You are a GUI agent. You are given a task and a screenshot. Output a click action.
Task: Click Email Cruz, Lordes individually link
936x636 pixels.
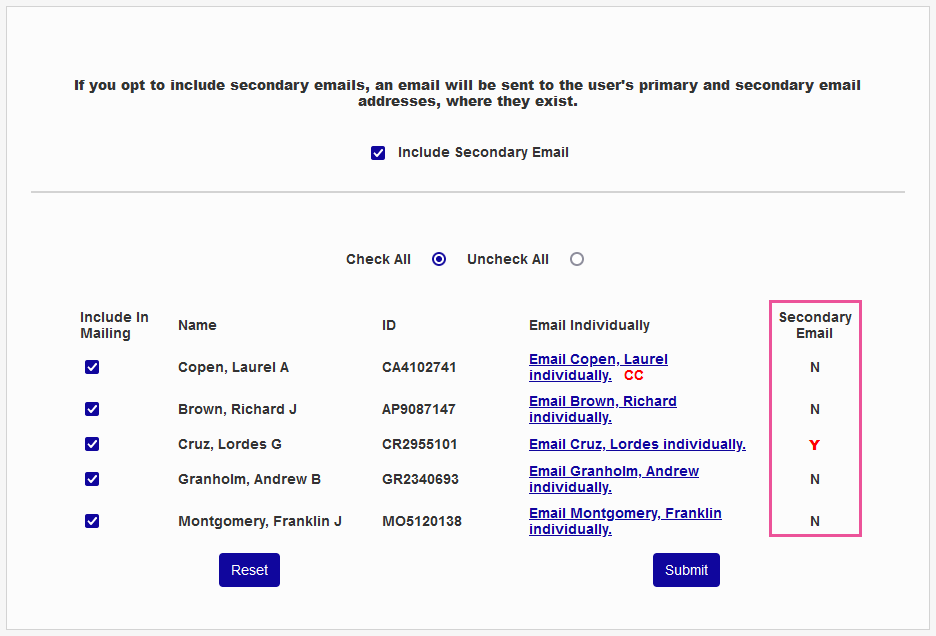pos(637,444)
